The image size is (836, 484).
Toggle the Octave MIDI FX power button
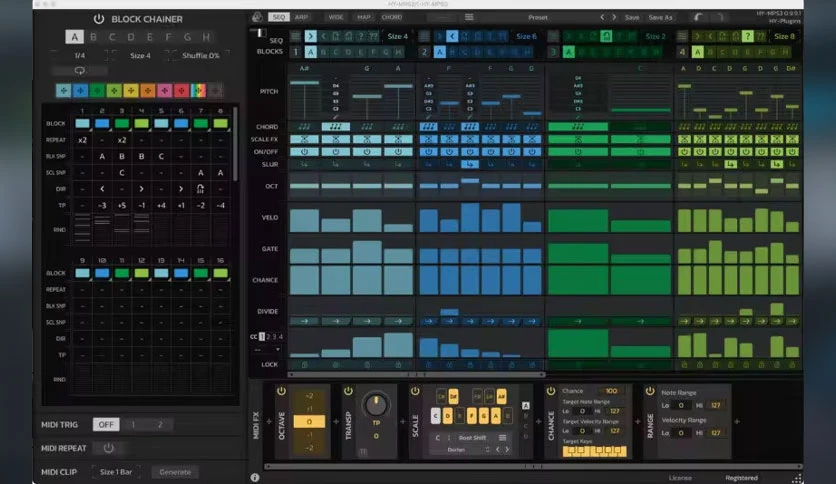pyautogui.click(x=282, y=391)
